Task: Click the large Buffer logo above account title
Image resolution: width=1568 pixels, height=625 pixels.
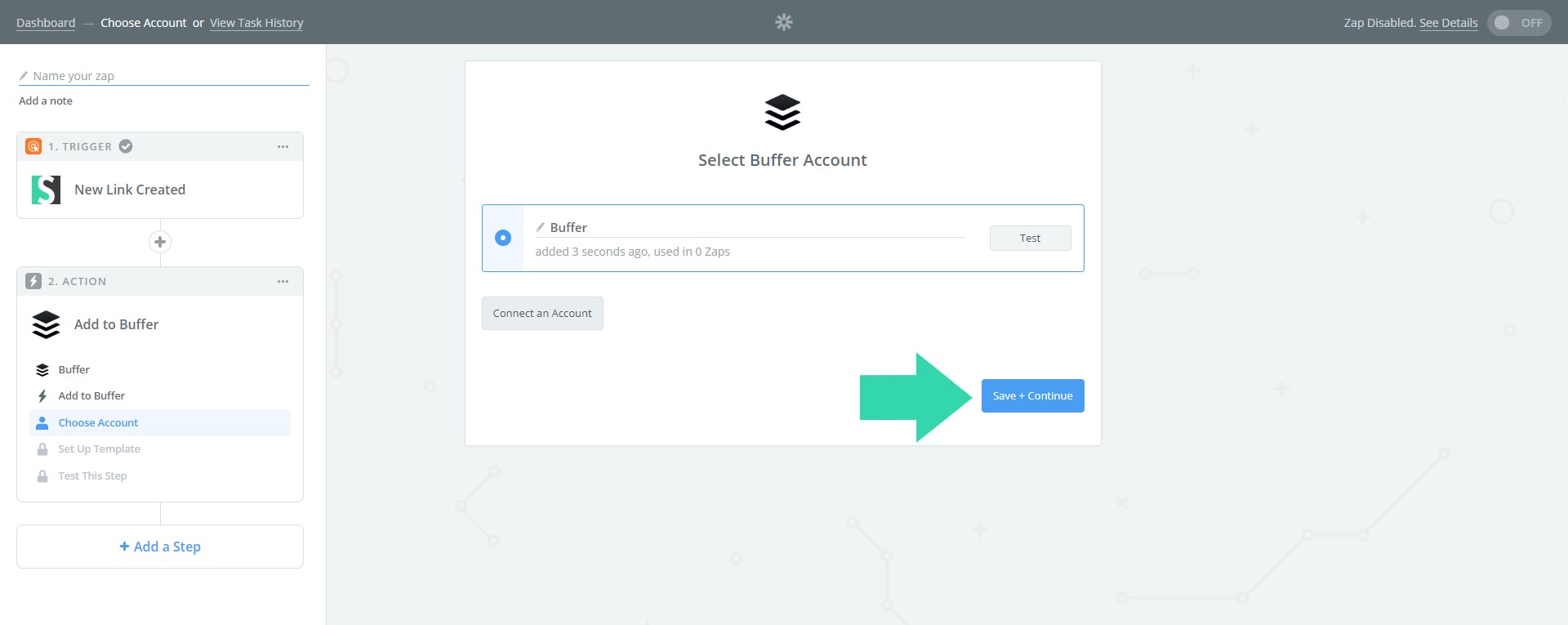Action: [782, 113]
